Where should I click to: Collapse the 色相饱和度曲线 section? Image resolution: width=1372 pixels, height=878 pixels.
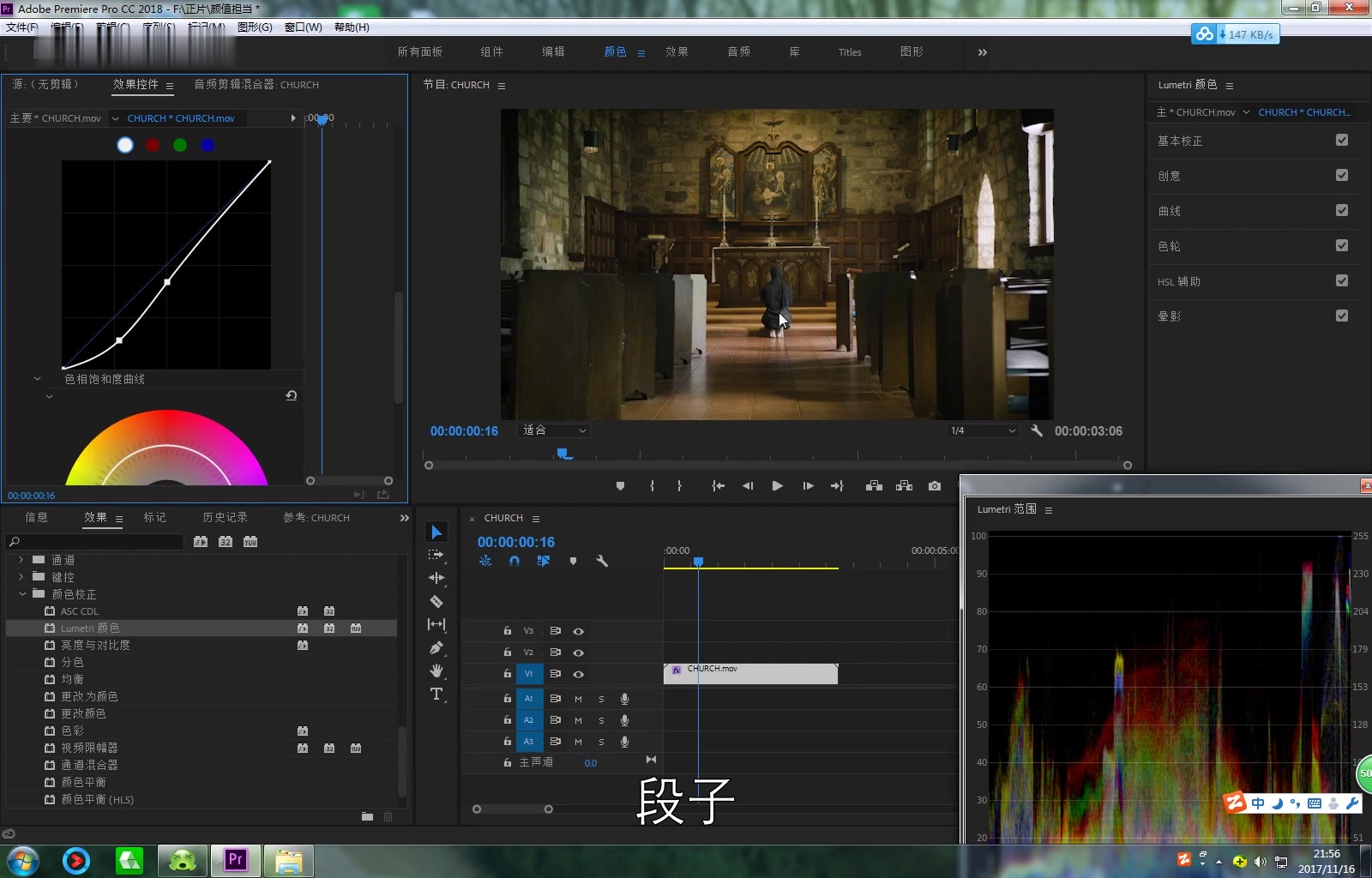coord(37,378)
